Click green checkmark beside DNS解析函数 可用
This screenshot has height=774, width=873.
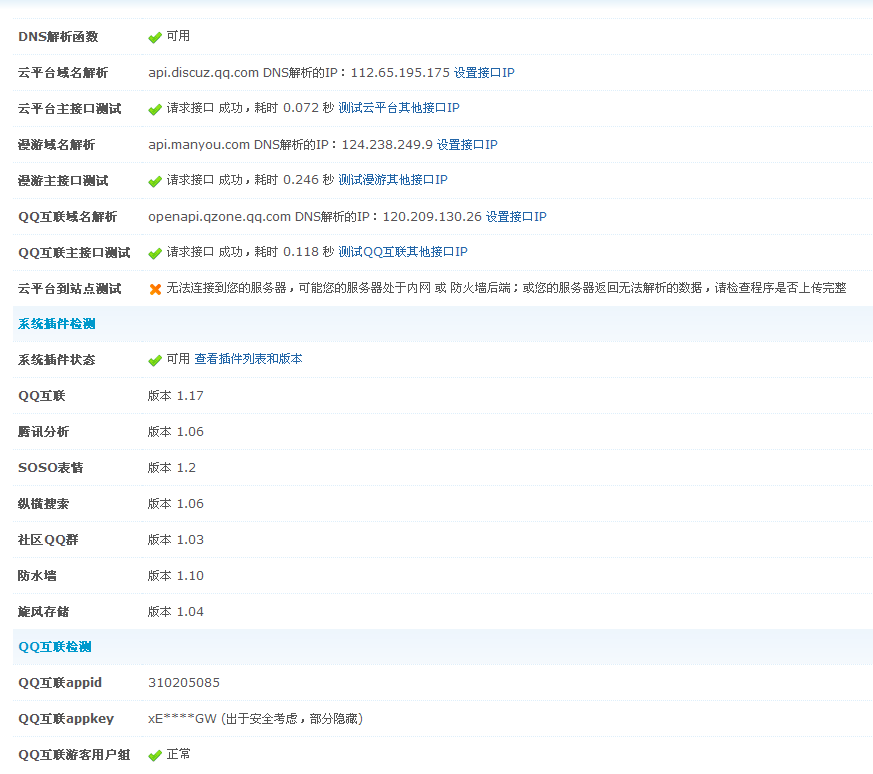tap(155, 37)
